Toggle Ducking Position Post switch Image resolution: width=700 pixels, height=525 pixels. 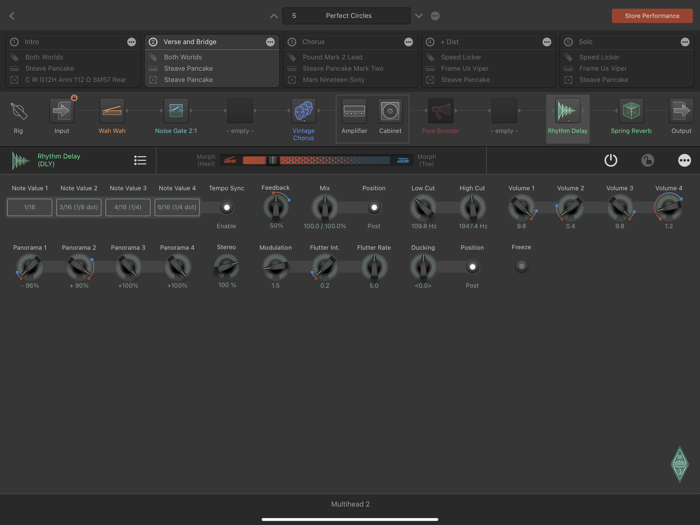pyautogui.click(x=472, y=267)
